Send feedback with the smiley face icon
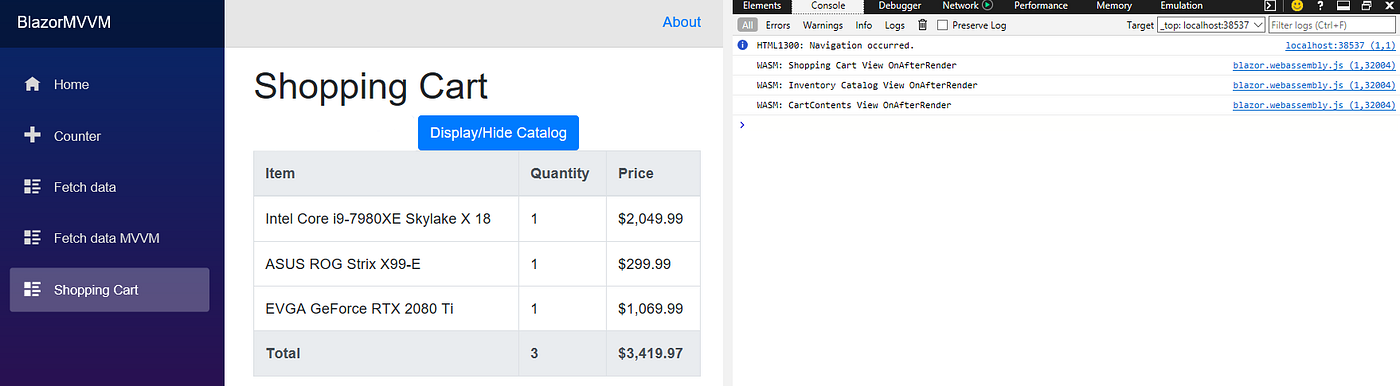Screen dimensions: 1400x386 coord(1297,5)
